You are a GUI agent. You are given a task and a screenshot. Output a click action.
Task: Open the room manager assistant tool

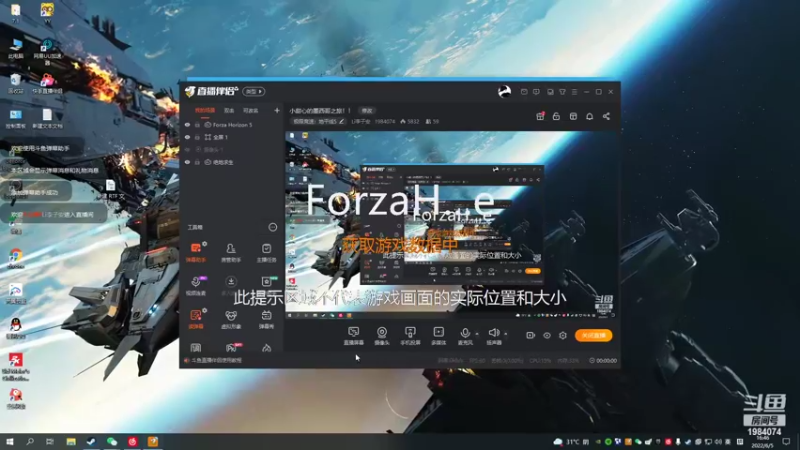coord(231,252)
